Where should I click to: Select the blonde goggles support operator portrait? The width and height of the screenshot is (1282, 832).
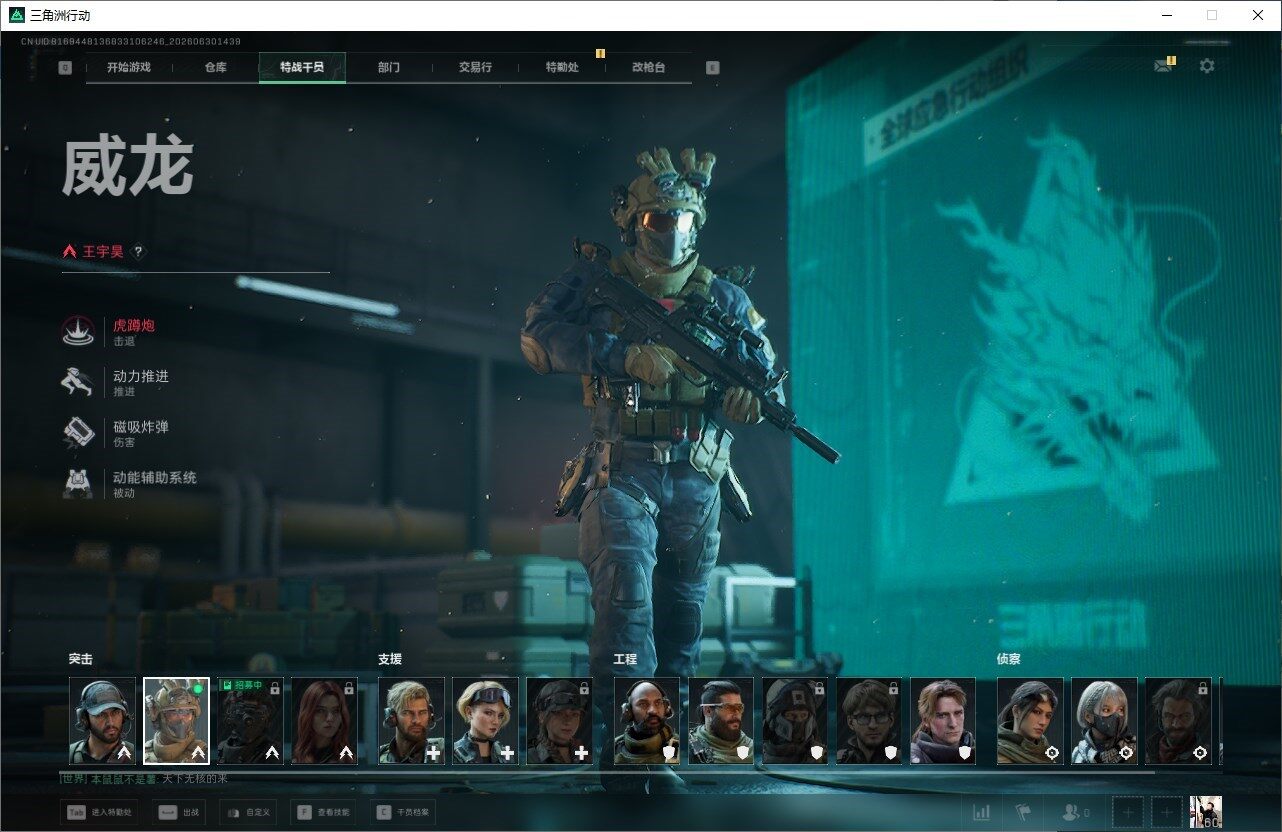pyautogui.click(x=486, y=721)
